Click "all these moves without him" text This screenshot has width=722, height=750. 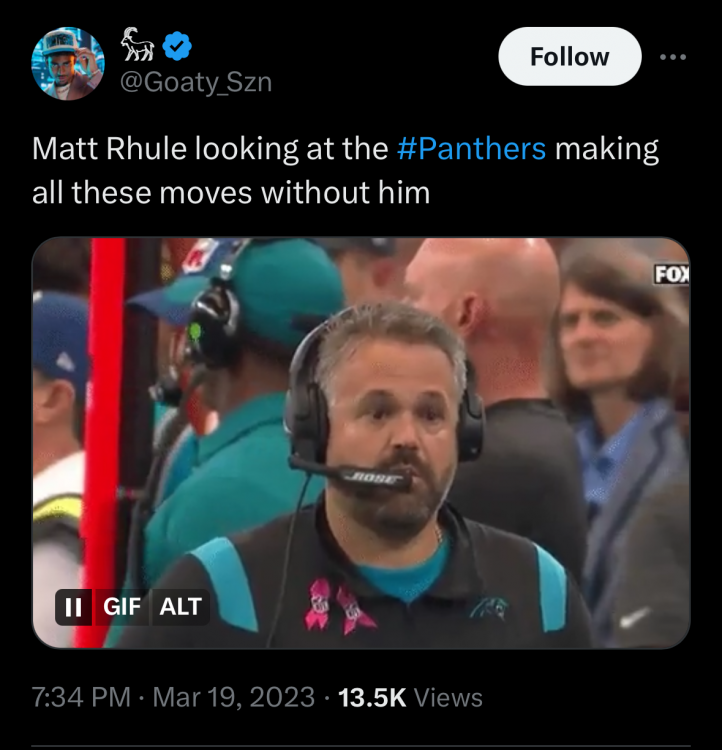click(231, 192)
